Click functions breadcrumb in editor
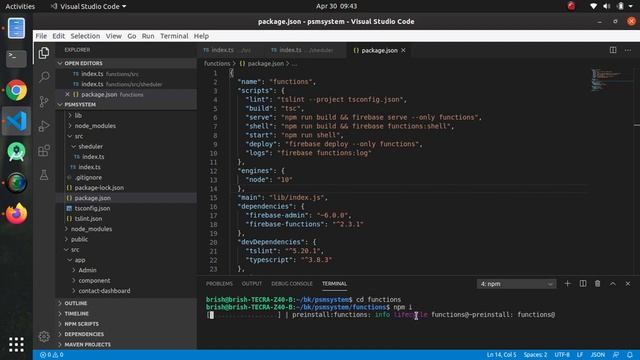Screen dimensions: 640x360 point(217,64)
